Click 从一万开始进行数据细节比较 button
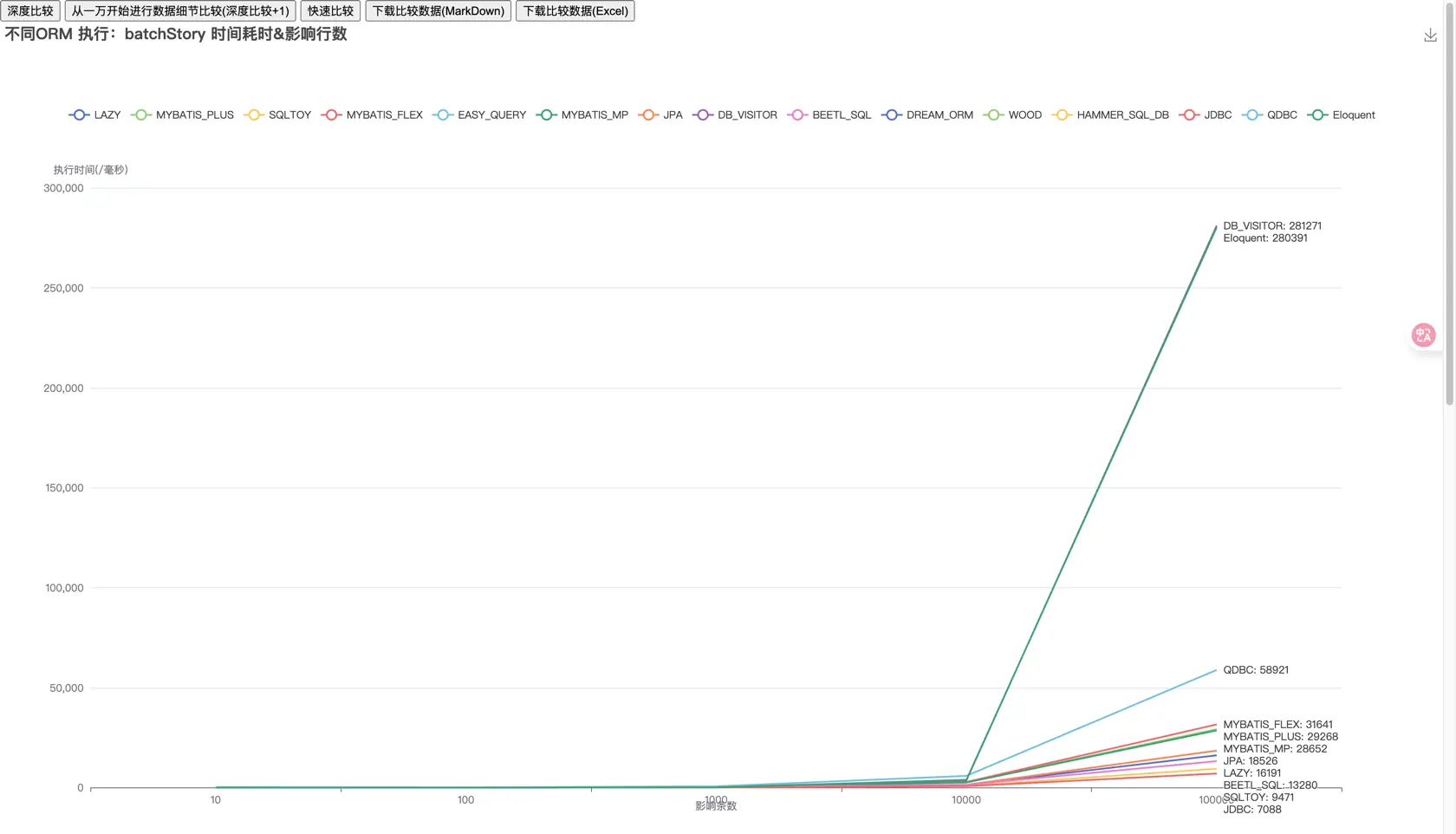 (180, 11)
